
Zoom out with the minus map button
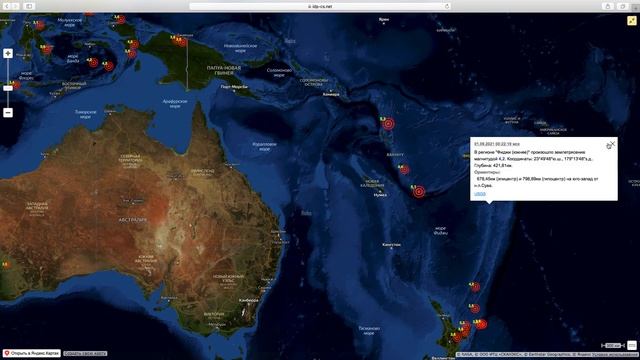(x=8, y=113)
